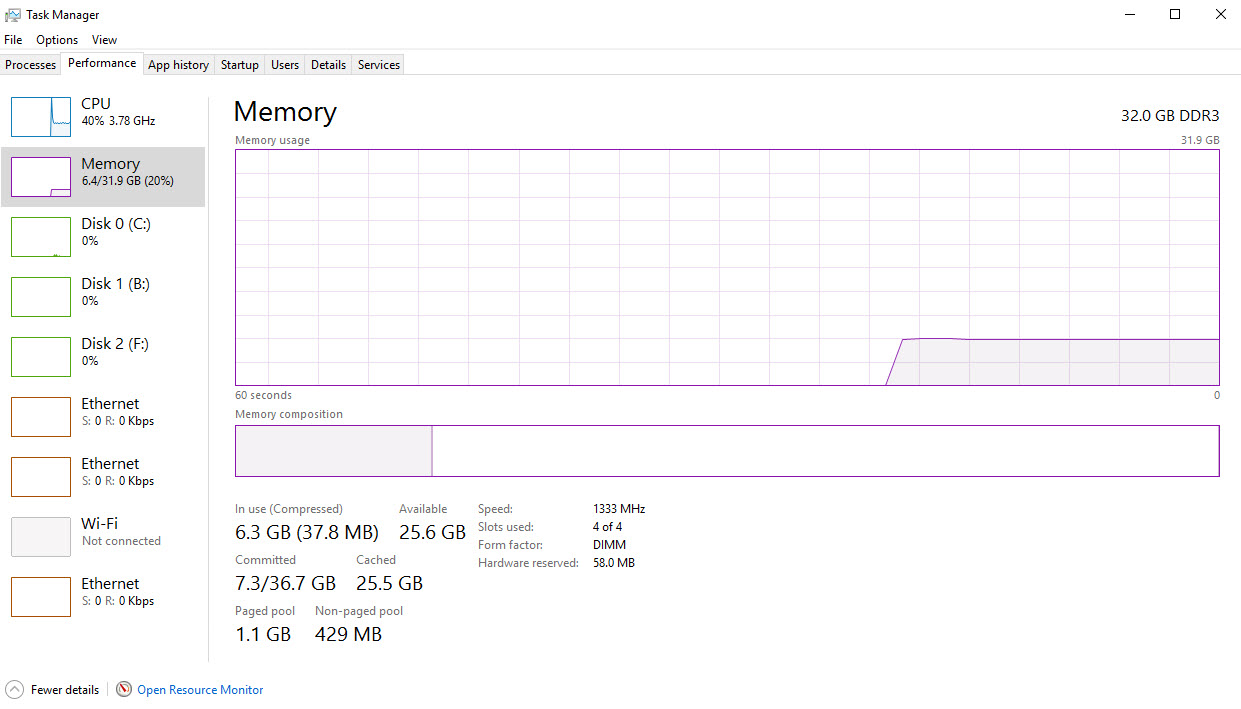Go to the Startup tab

[240, 65]
